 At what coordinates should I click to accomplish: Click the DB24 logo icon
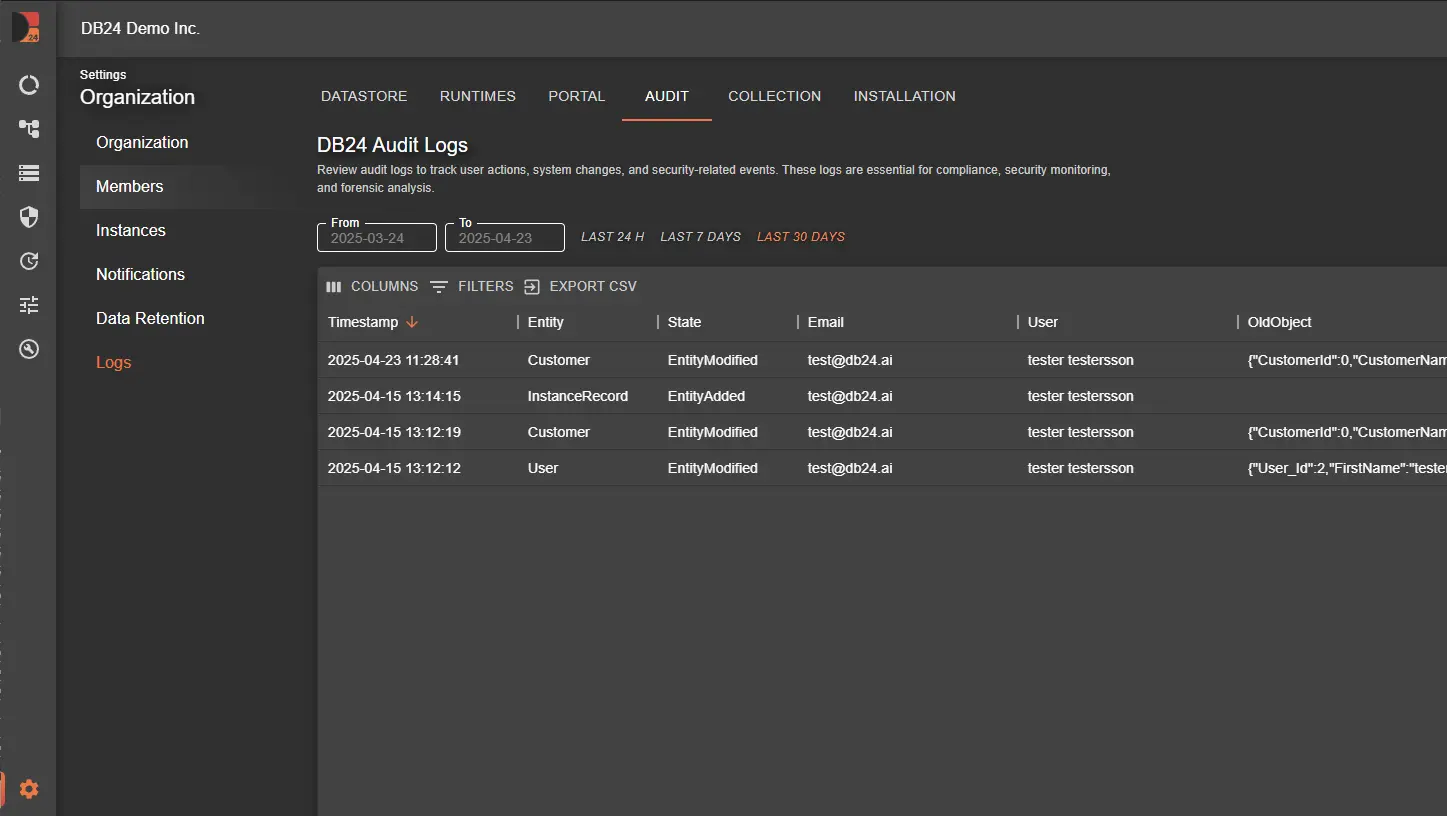tap(27, 28)
